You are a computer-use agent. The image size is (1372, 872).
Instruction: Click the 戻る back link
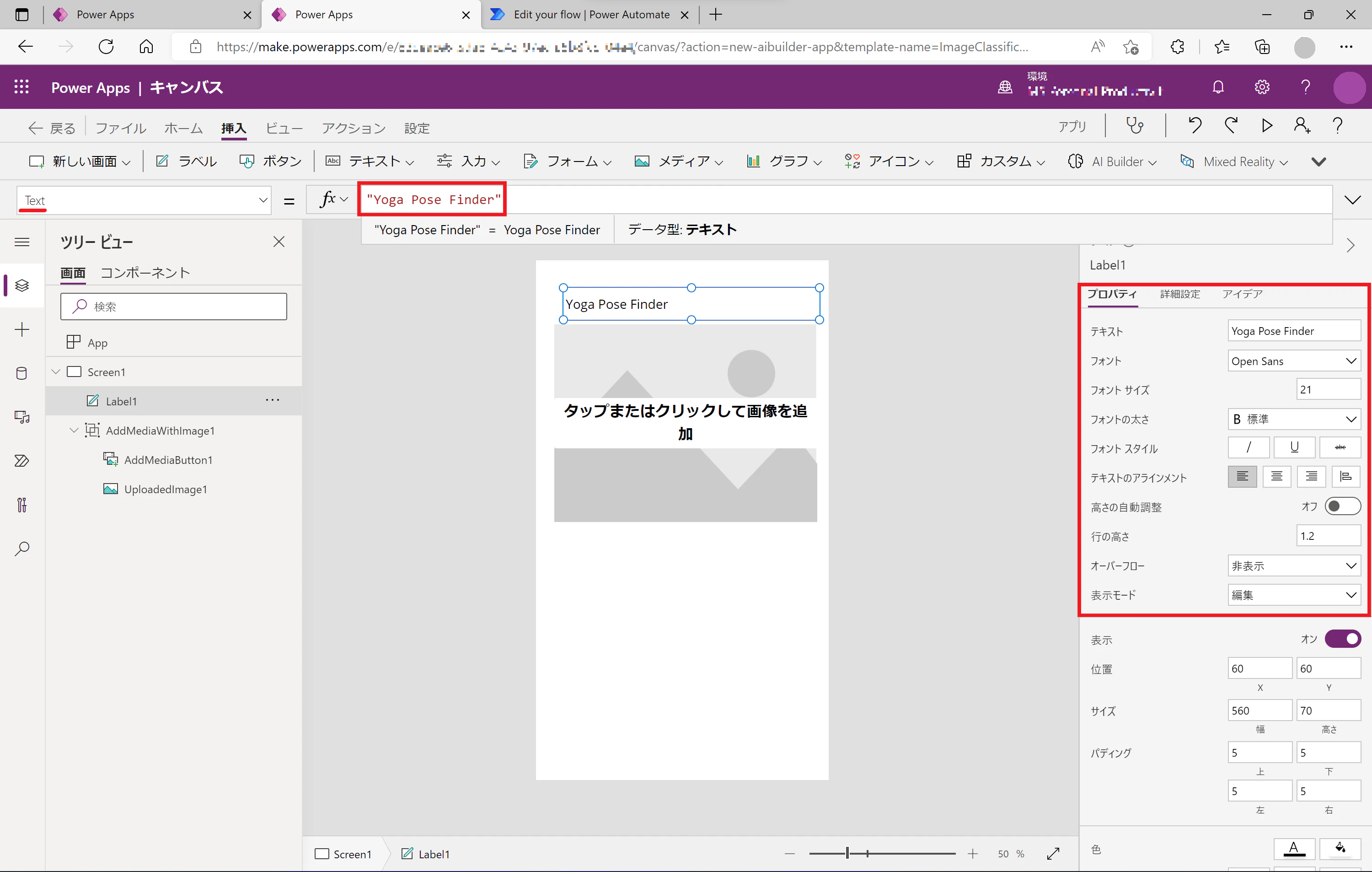point(52,128)
